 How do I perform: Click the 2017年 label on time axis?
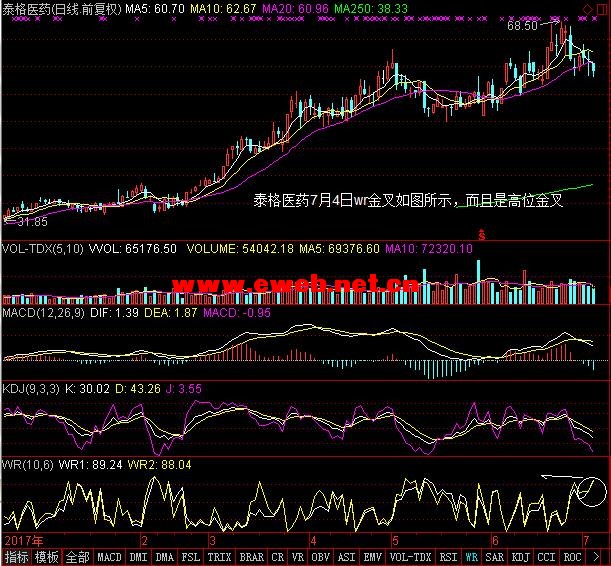tap(24, 541)
